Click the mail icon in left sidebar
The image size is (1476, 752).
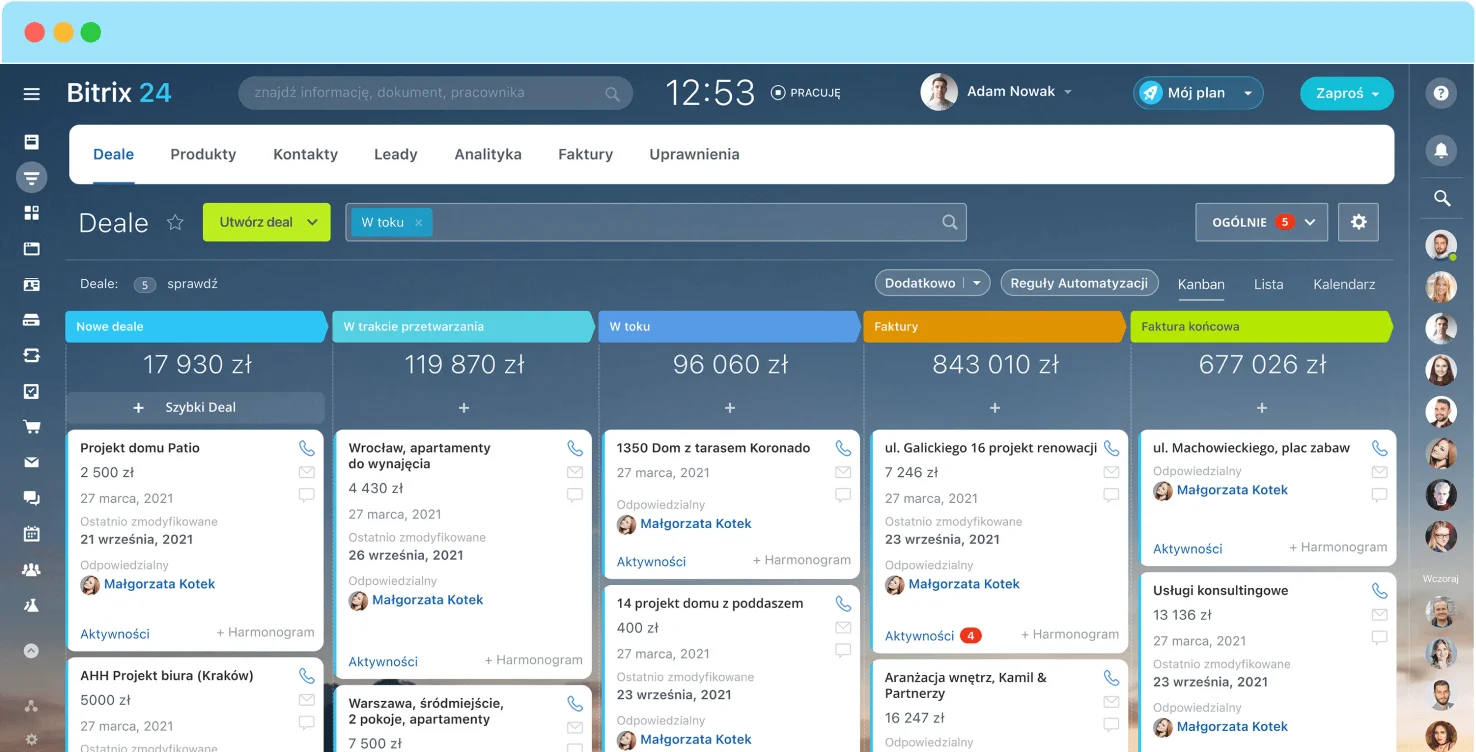(32, 462)
